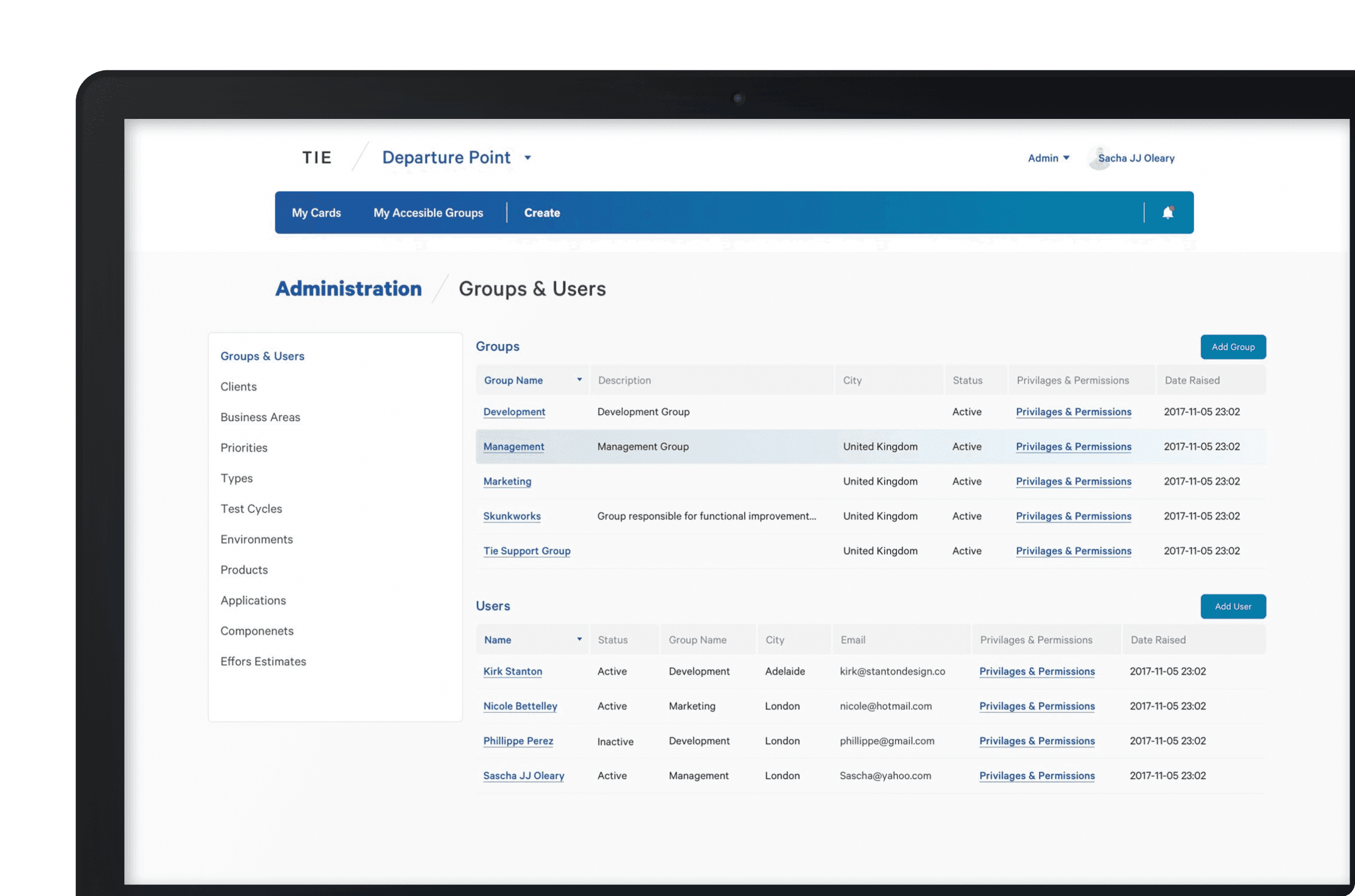Sort users by Name column arrow
This screenshot has height=896, width=1355.
(579, 639)
